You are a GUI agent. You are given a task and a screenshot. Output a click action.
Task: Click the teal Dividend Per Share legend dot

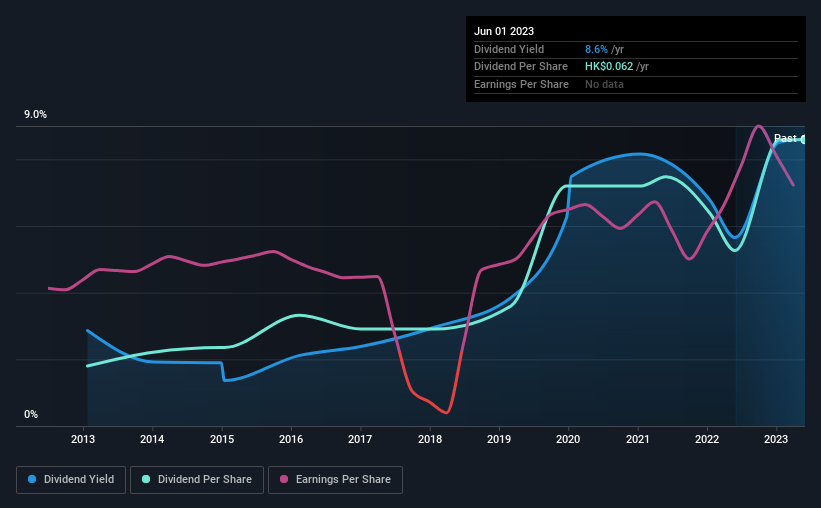pos(146,479)
